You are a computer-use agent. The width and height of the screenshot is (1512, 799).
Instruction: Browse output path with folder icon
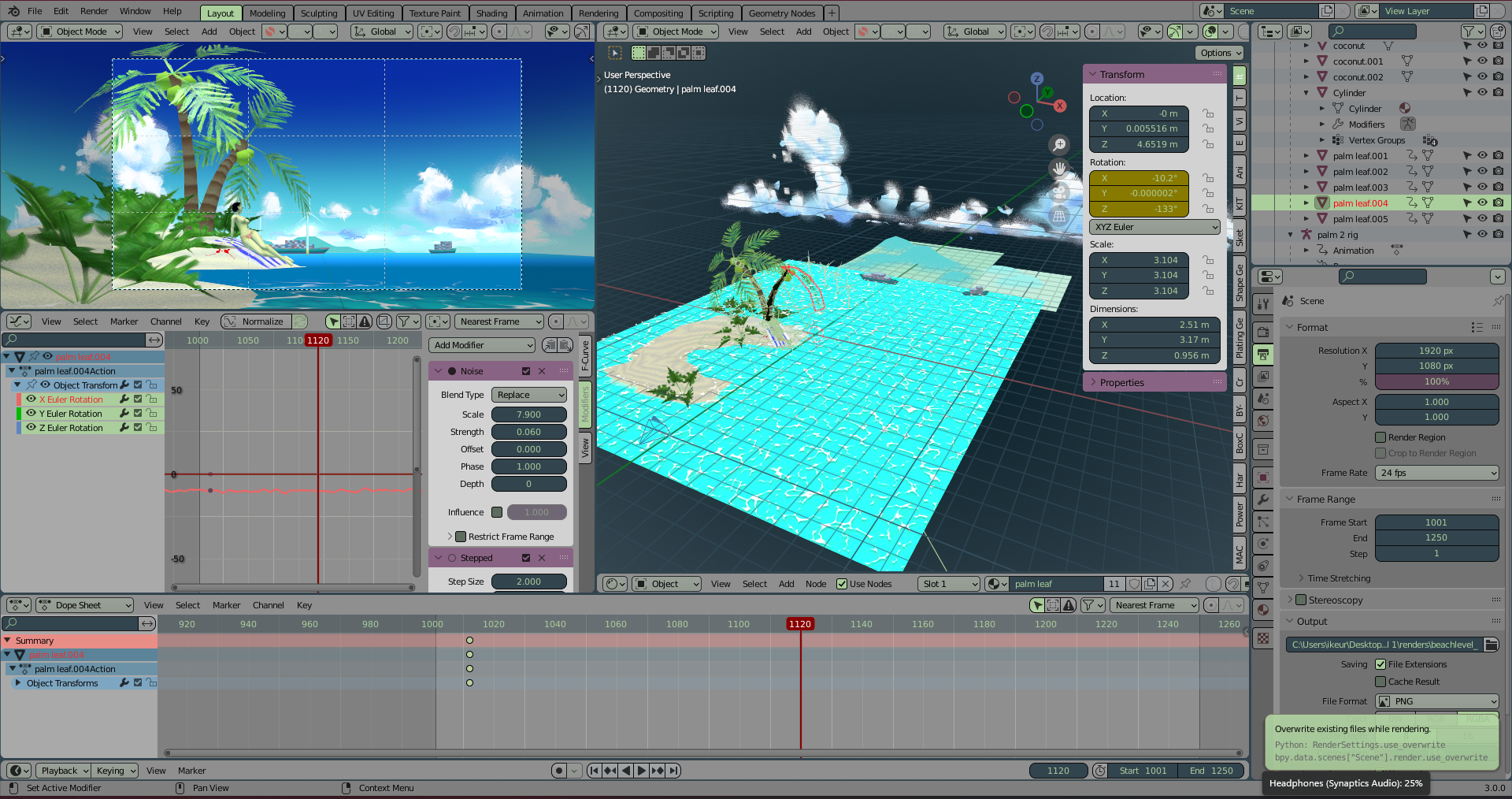(x=1491, y=645)
